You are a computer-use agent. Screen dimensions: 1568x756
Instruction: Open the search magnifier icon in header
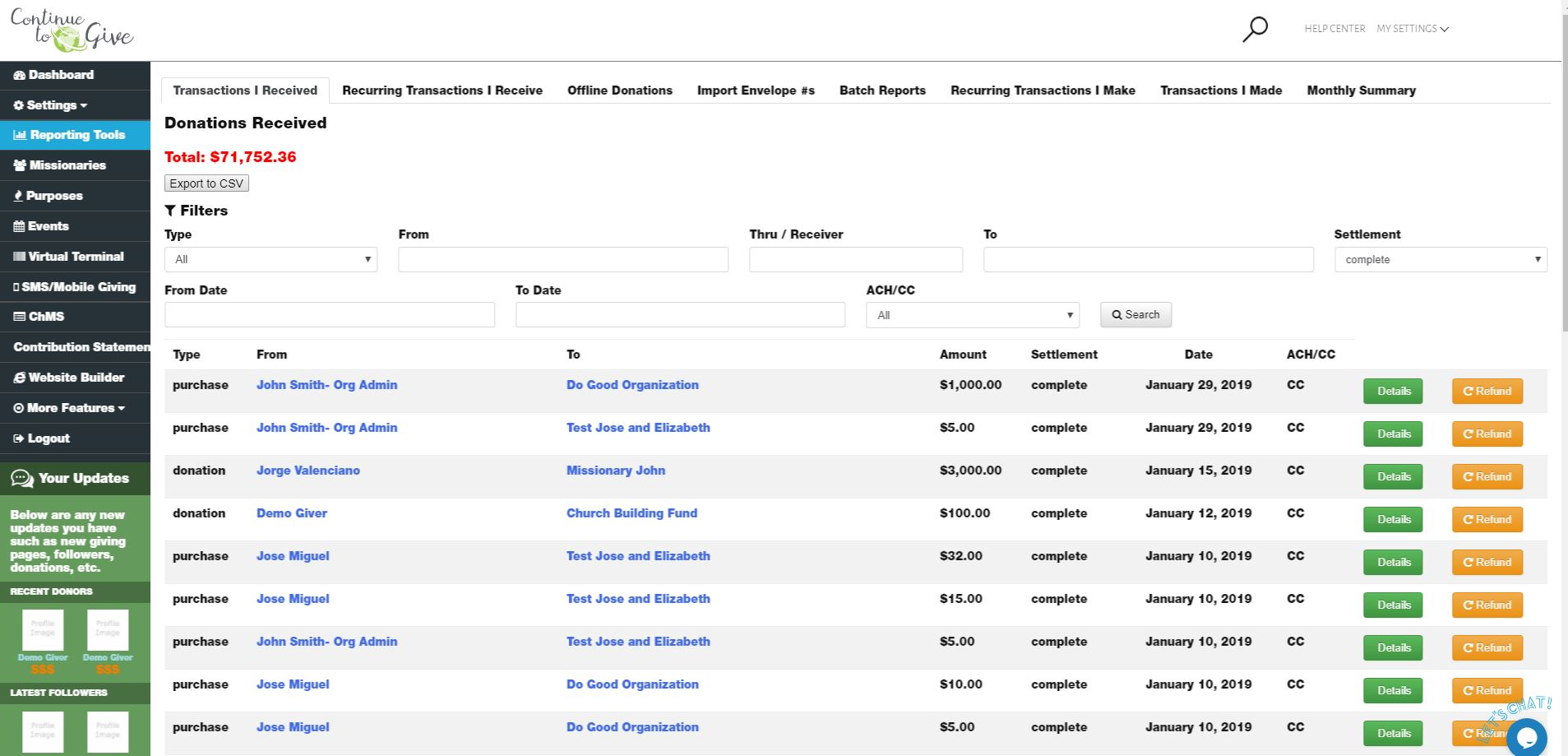tap(1255, 30)
